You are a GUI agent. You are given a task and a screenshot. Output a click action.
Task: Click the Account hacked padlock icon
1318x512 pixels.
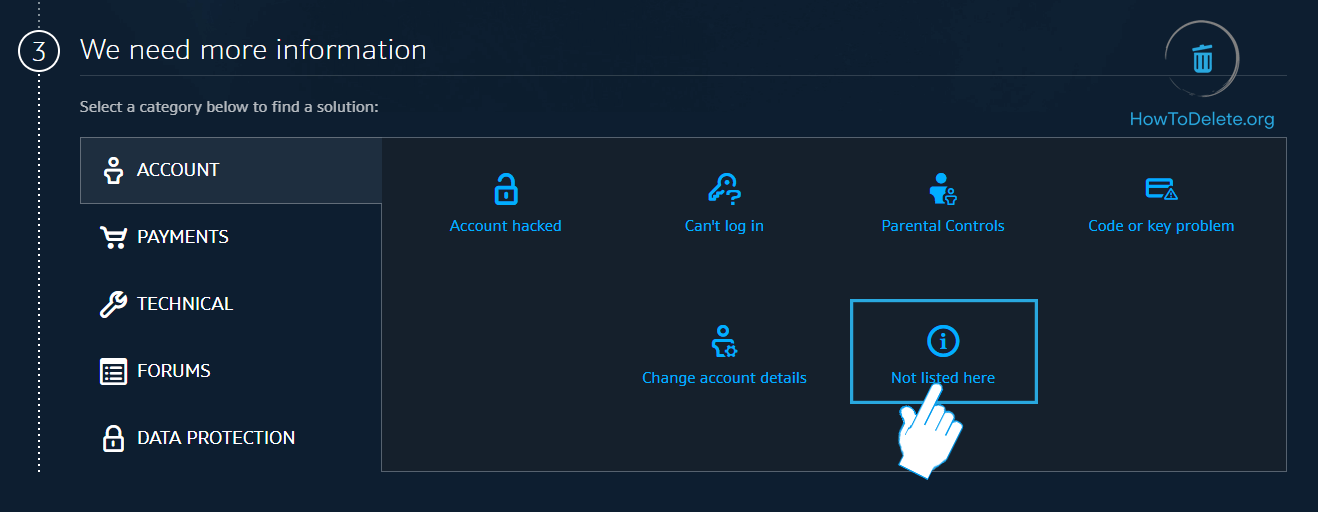coord(506,189)
